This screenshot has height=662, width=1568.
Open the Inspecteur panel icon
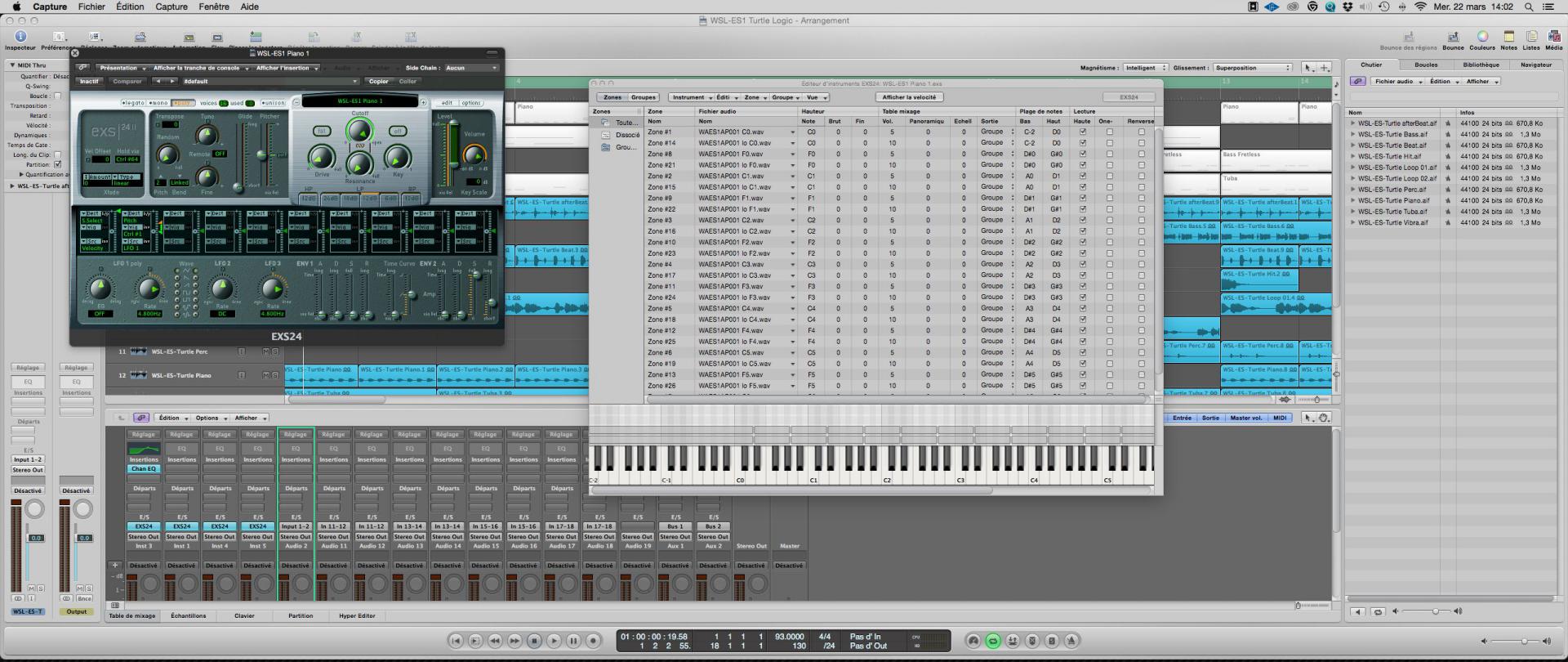click(20, 37)
